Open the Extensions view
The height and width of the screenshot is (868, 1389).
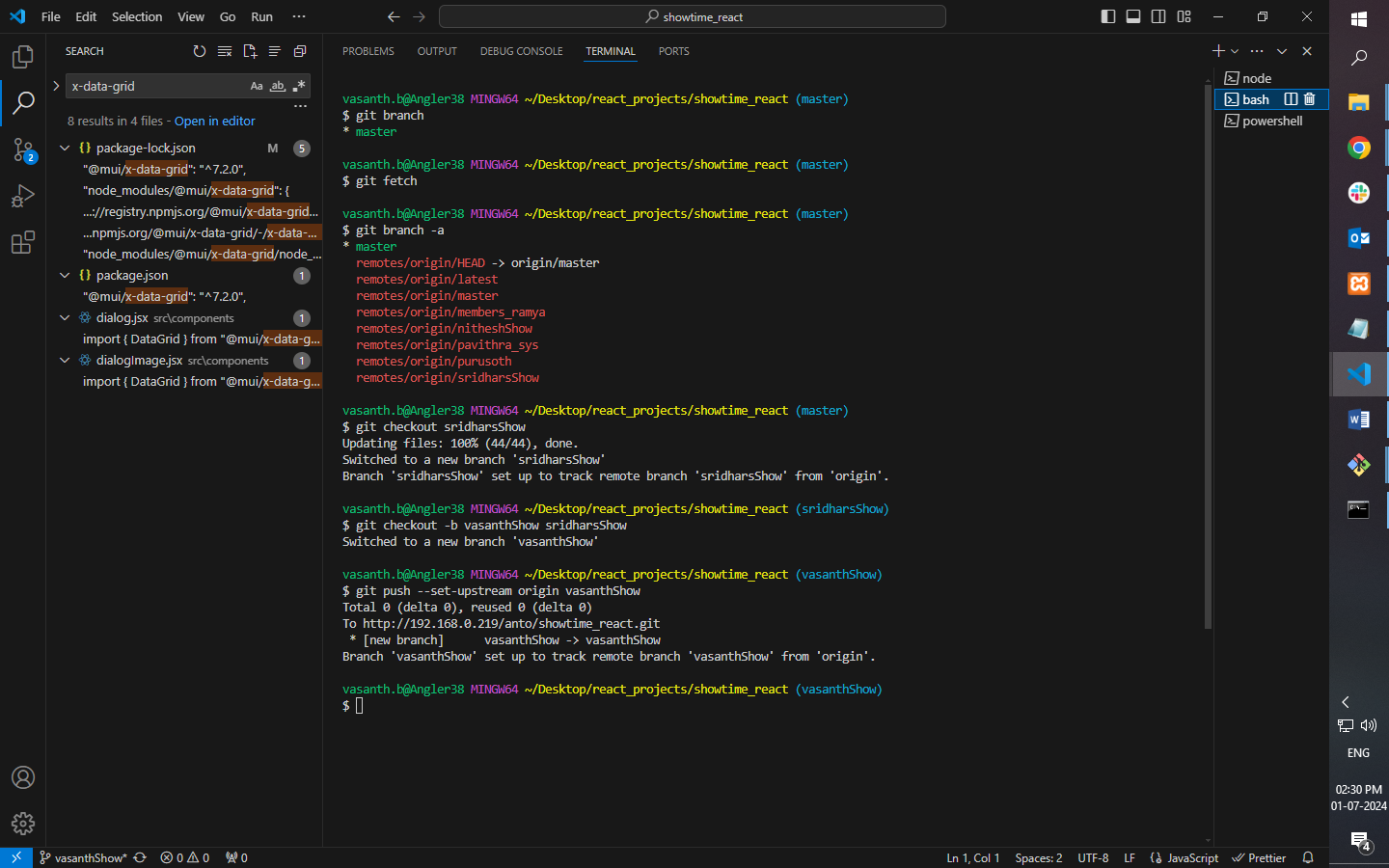point(22,242)
